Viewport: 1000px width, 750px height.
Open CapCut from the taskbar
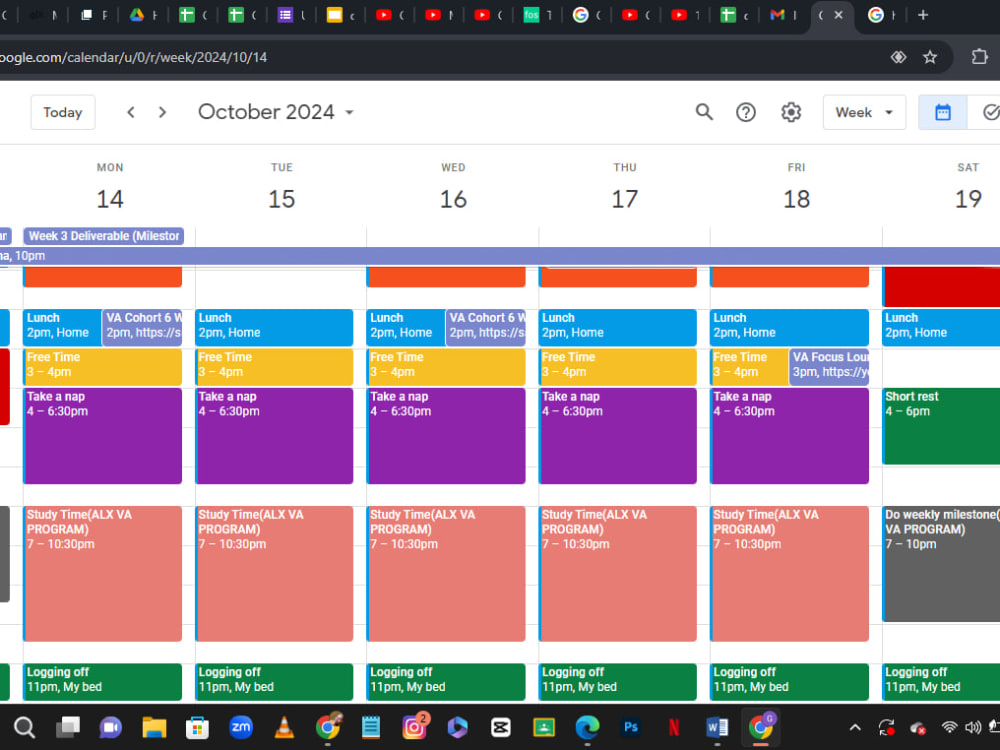tap(501, 727)
